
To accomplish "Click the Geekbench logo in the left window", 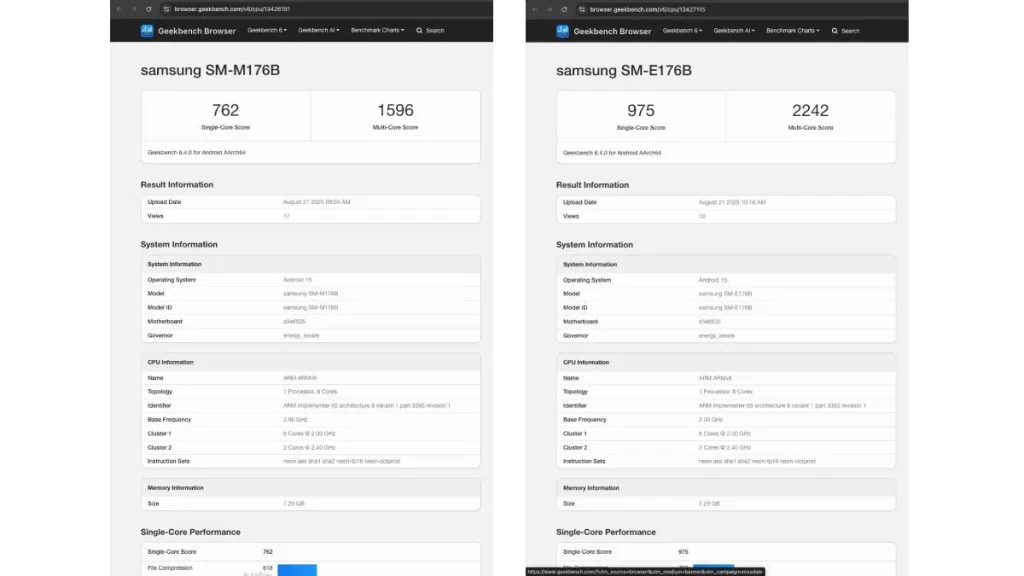I will [147, 31].
